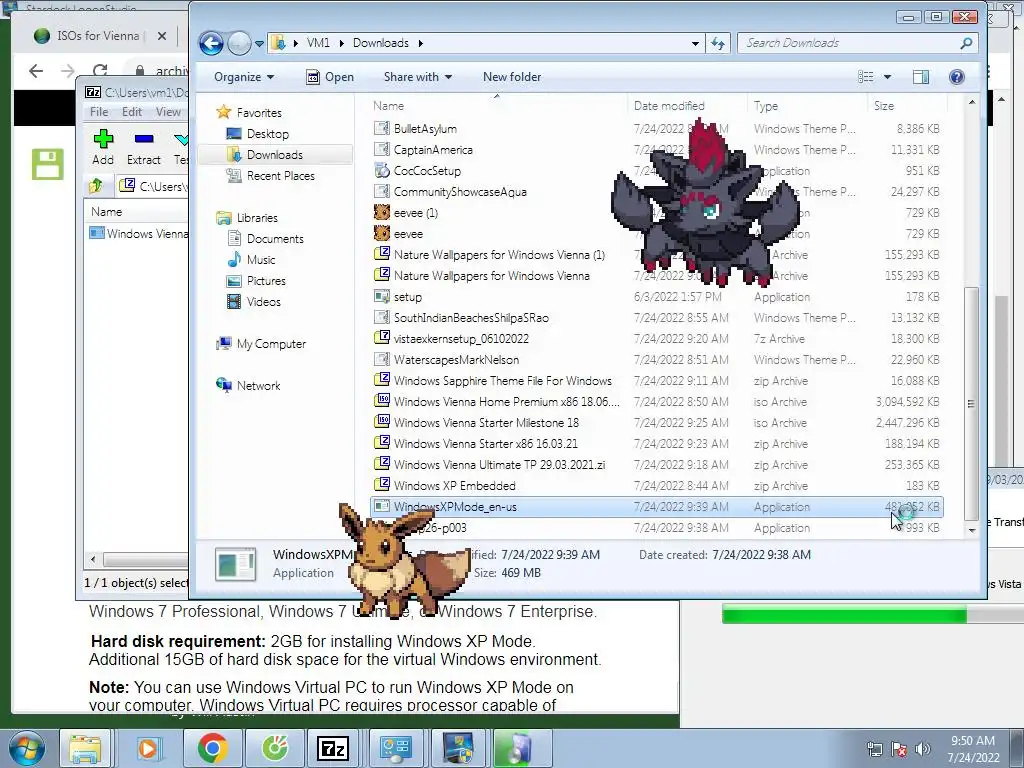Go up one level in 7-Zip
The width and height of the screenshot is (1024, 768).
coord(96,186)
